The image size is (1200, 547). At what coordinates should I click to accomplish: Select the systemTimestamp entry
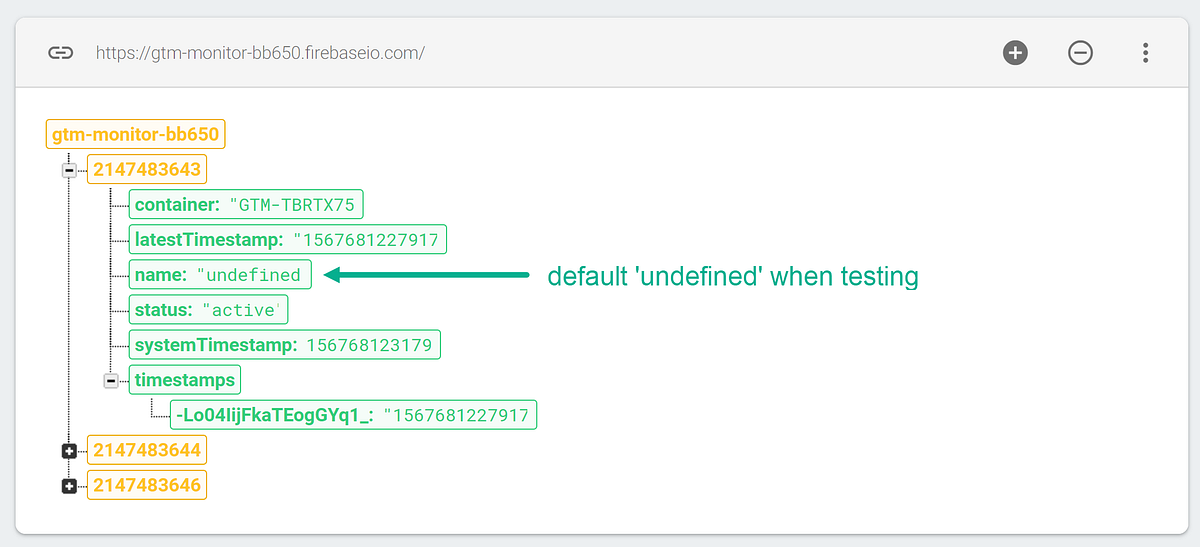click(x=285, y=345)
